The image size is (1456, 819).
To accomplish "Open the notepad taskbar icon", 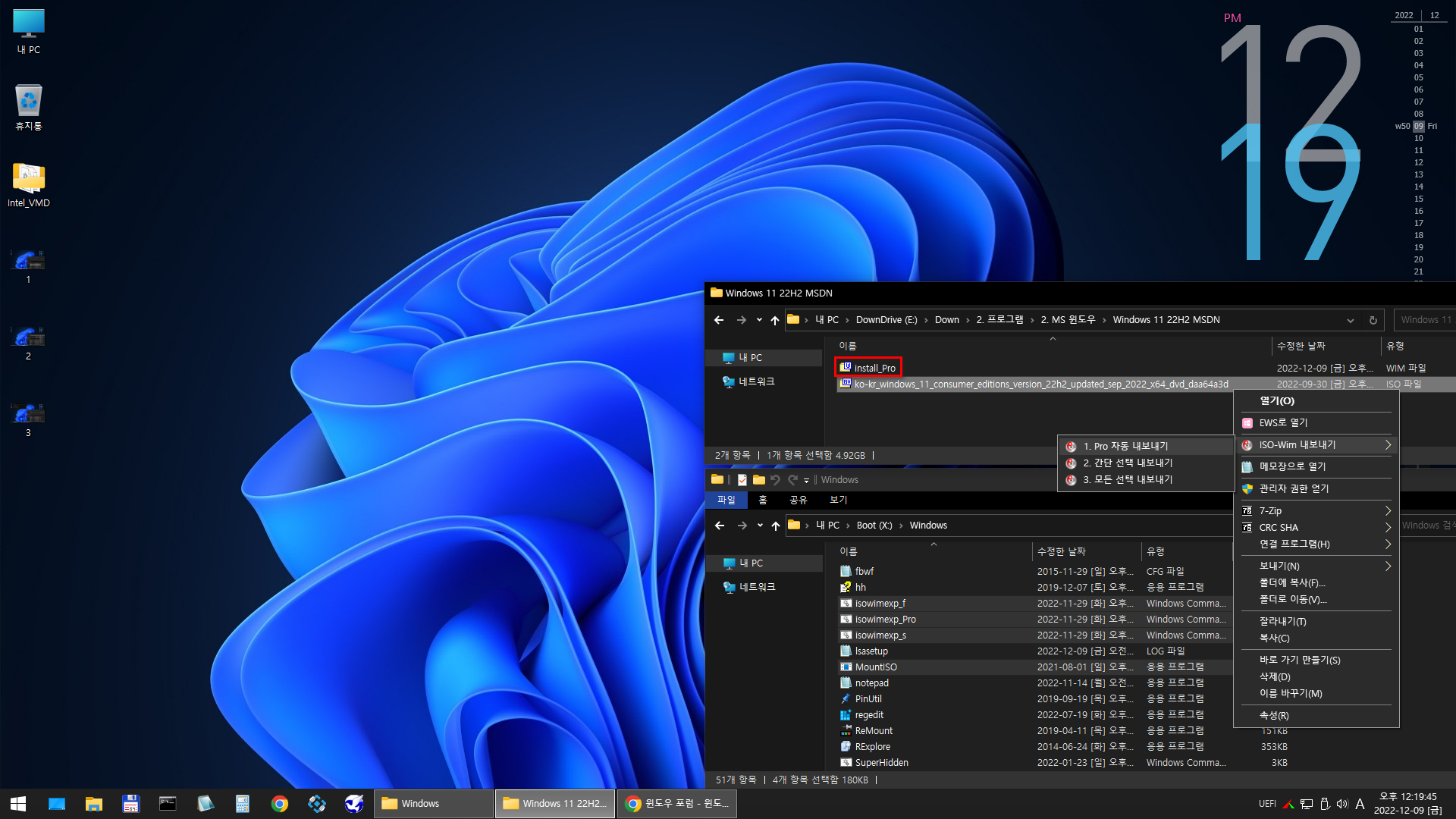I will (205, 803).
